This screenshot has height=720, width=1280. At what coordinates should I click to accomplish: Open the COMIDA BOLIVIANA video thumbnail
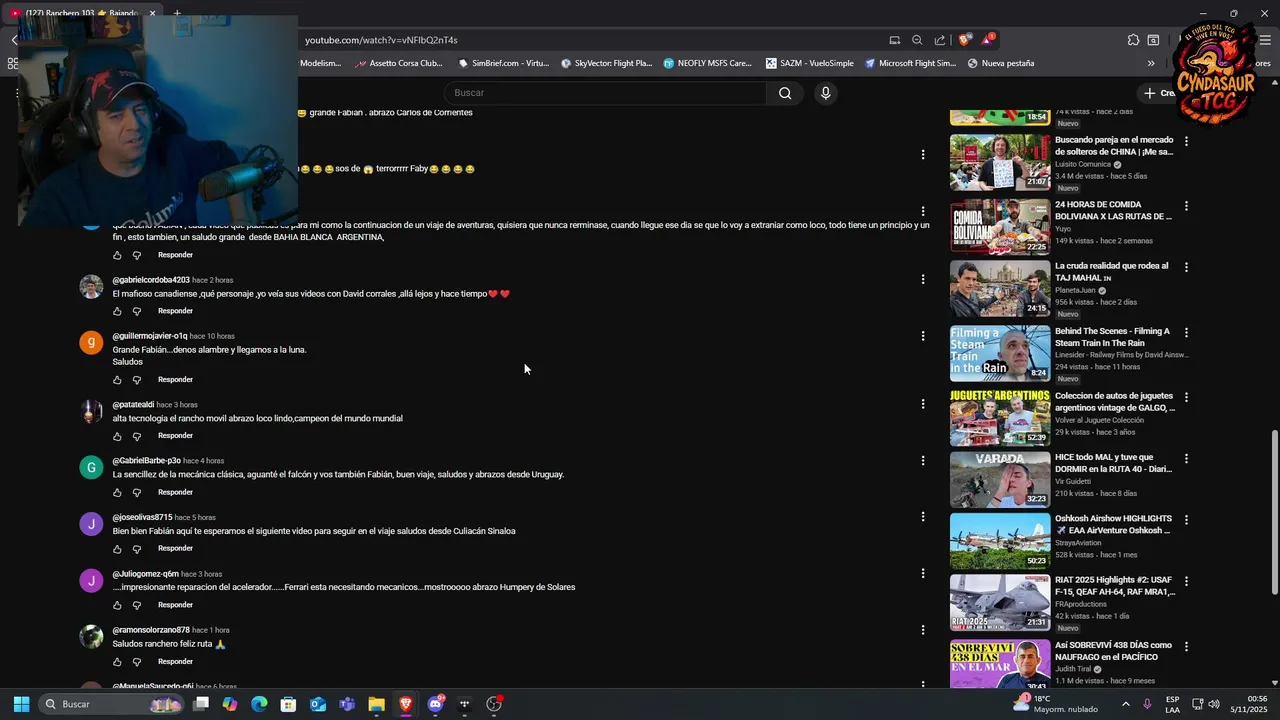point(1000,226)
